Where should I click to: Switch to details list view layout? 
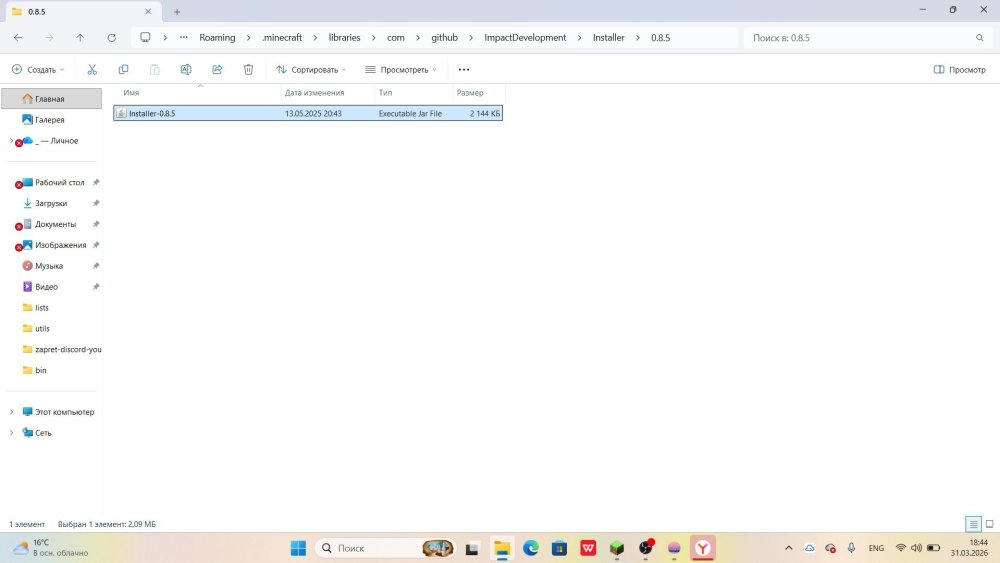(973, 524)
